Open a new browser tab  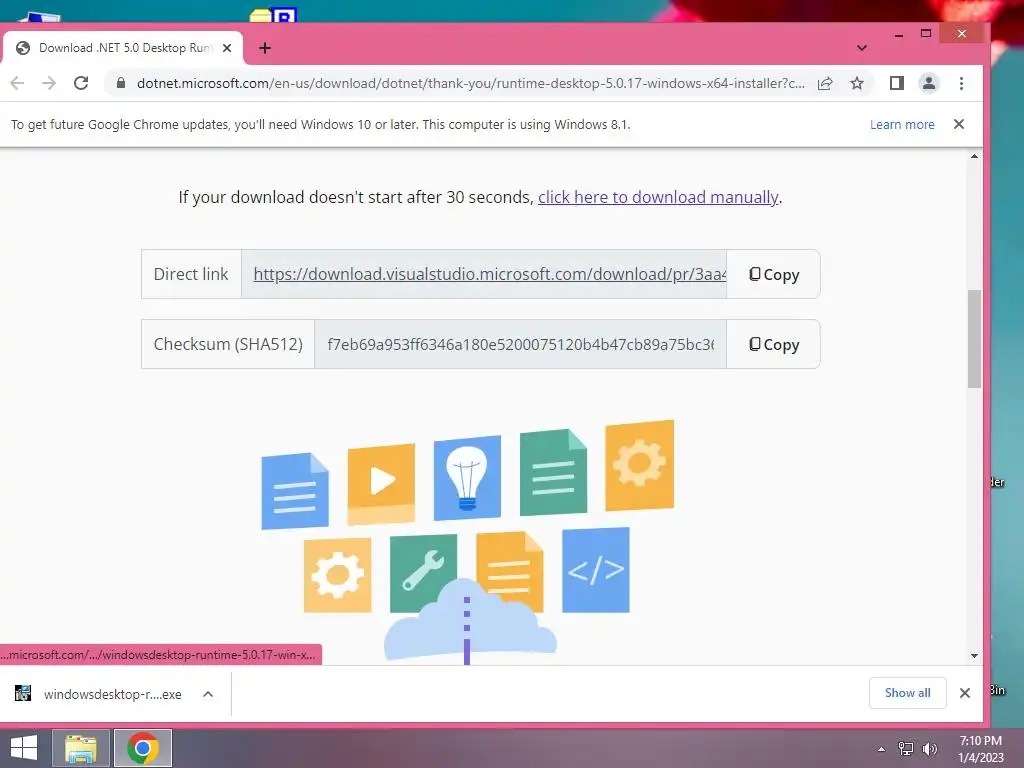tap(264, 48)
